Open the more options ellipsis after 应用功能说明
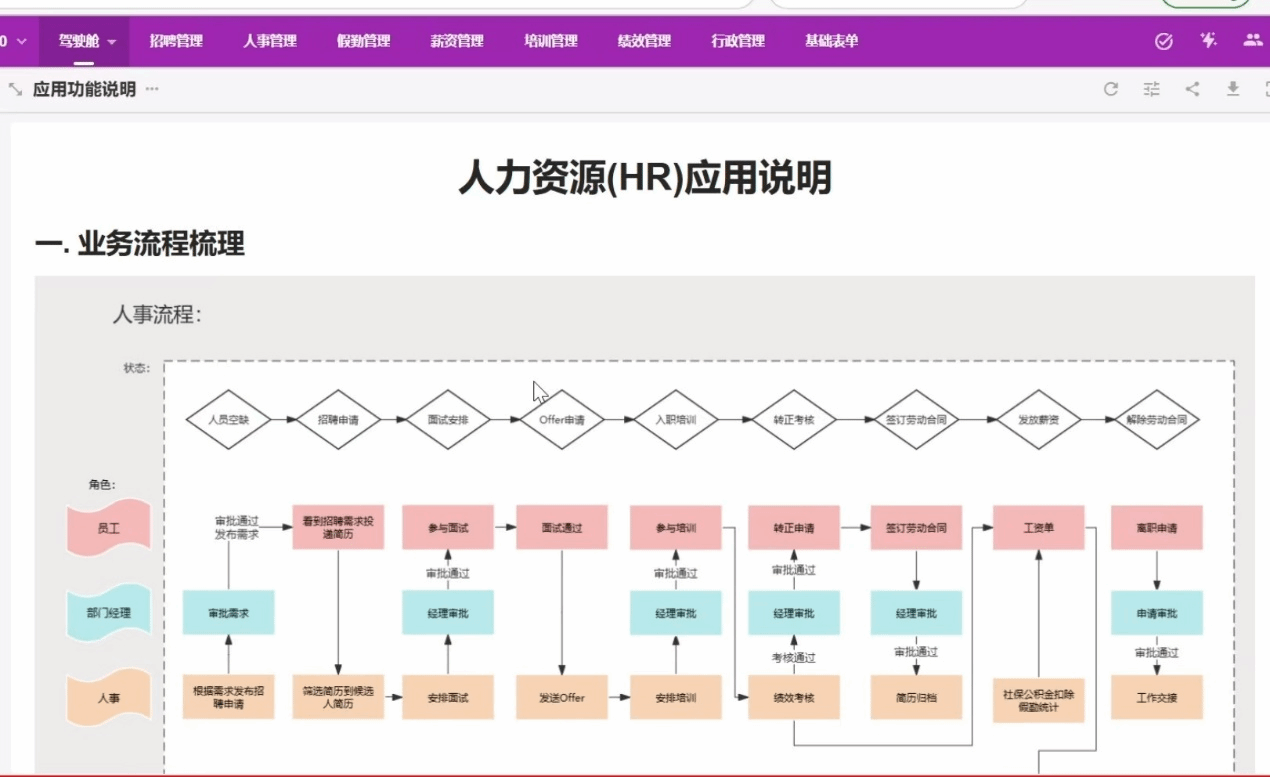This screenshot has width=1270, height=777. coord(152,89)
